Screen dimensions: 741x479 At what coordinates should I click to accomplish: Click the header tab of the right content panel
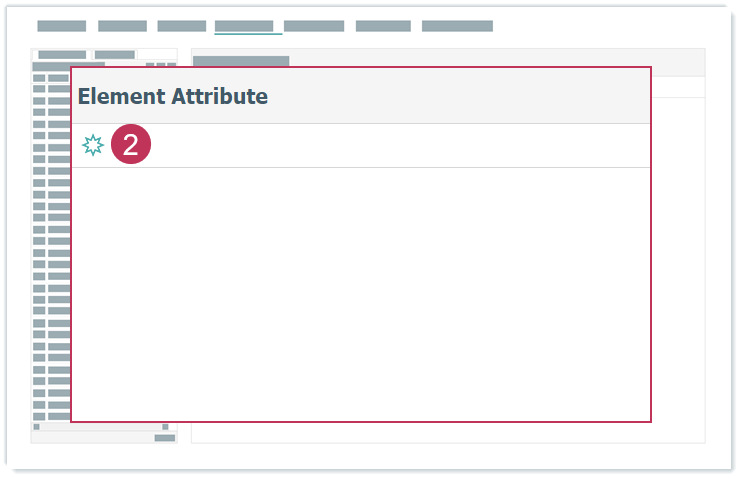tap(241, 61)
